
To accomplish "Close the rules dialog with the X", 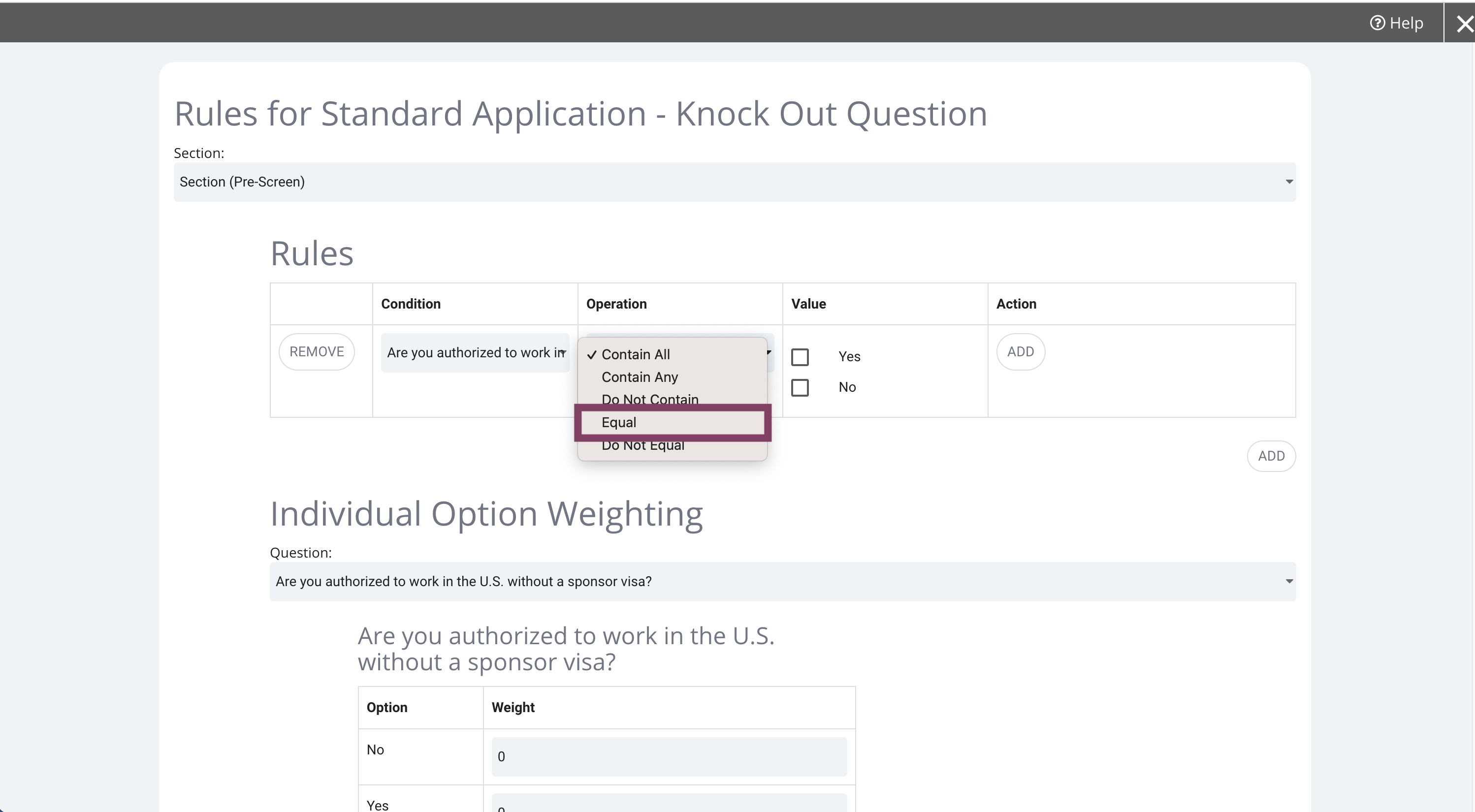I will (1465, 24).
